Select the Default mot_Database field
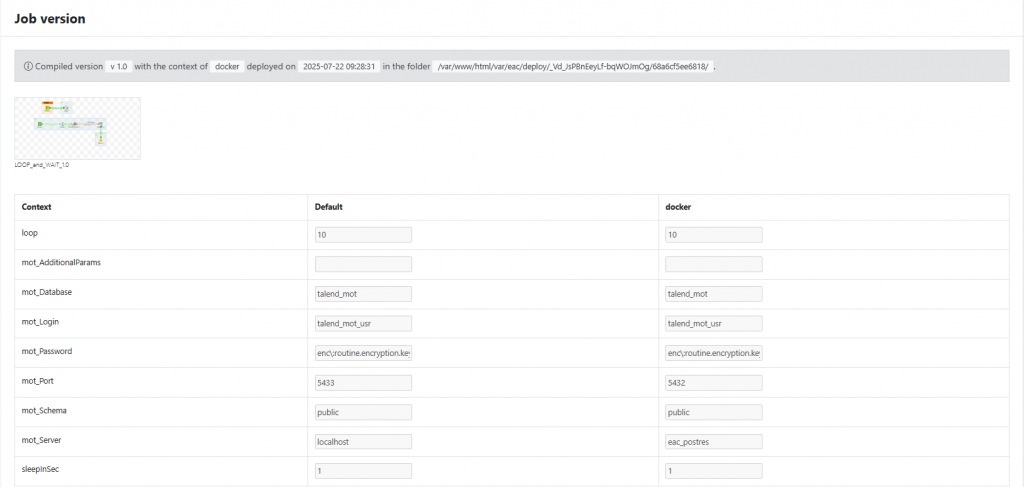 (x=363, y=294)
